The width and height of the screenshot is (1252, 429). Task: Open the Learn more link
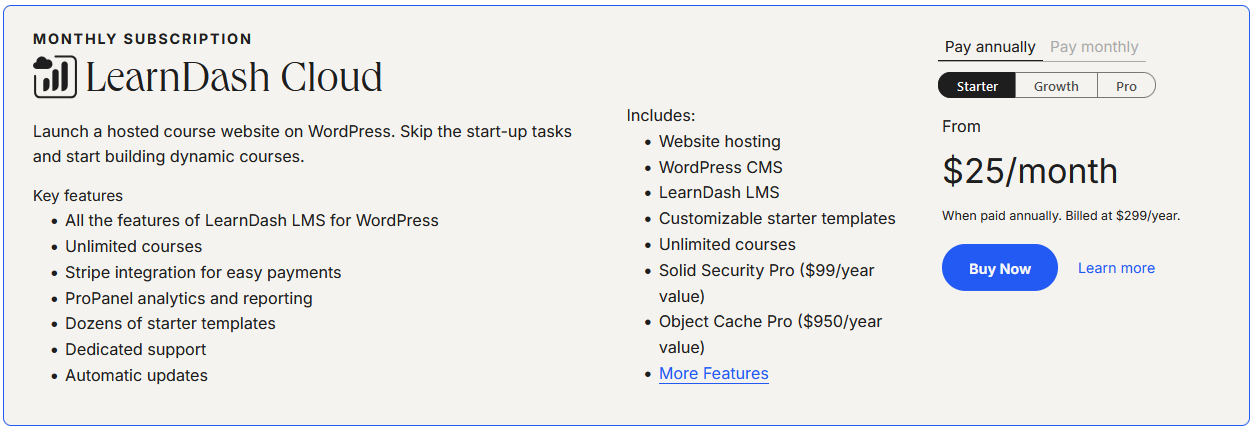1116,268
